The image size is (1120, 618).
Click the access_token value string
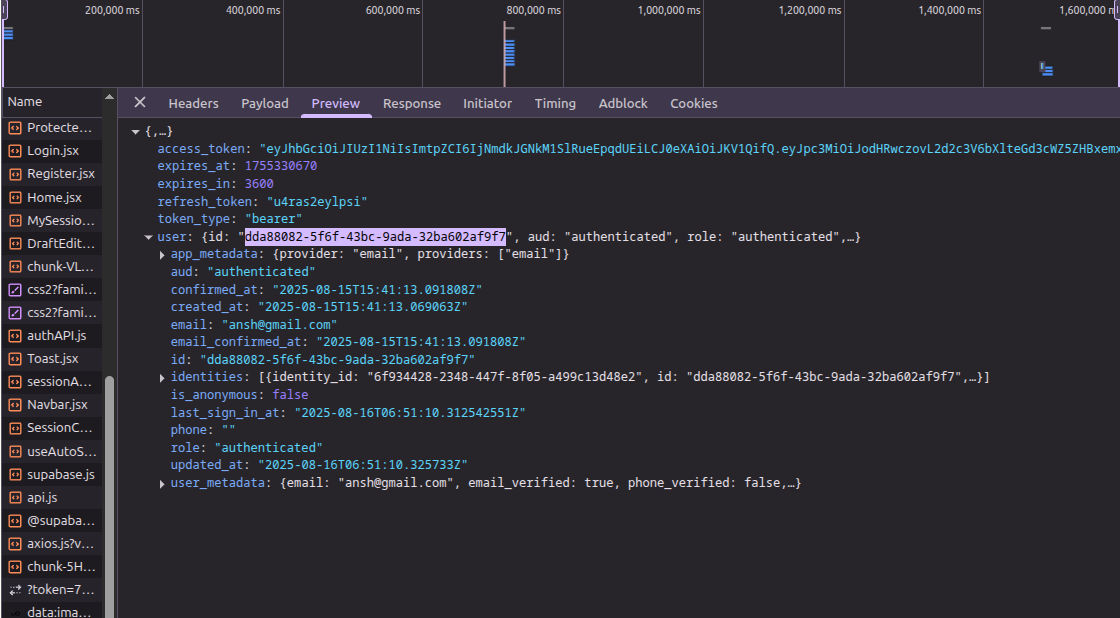click(689, 149)
